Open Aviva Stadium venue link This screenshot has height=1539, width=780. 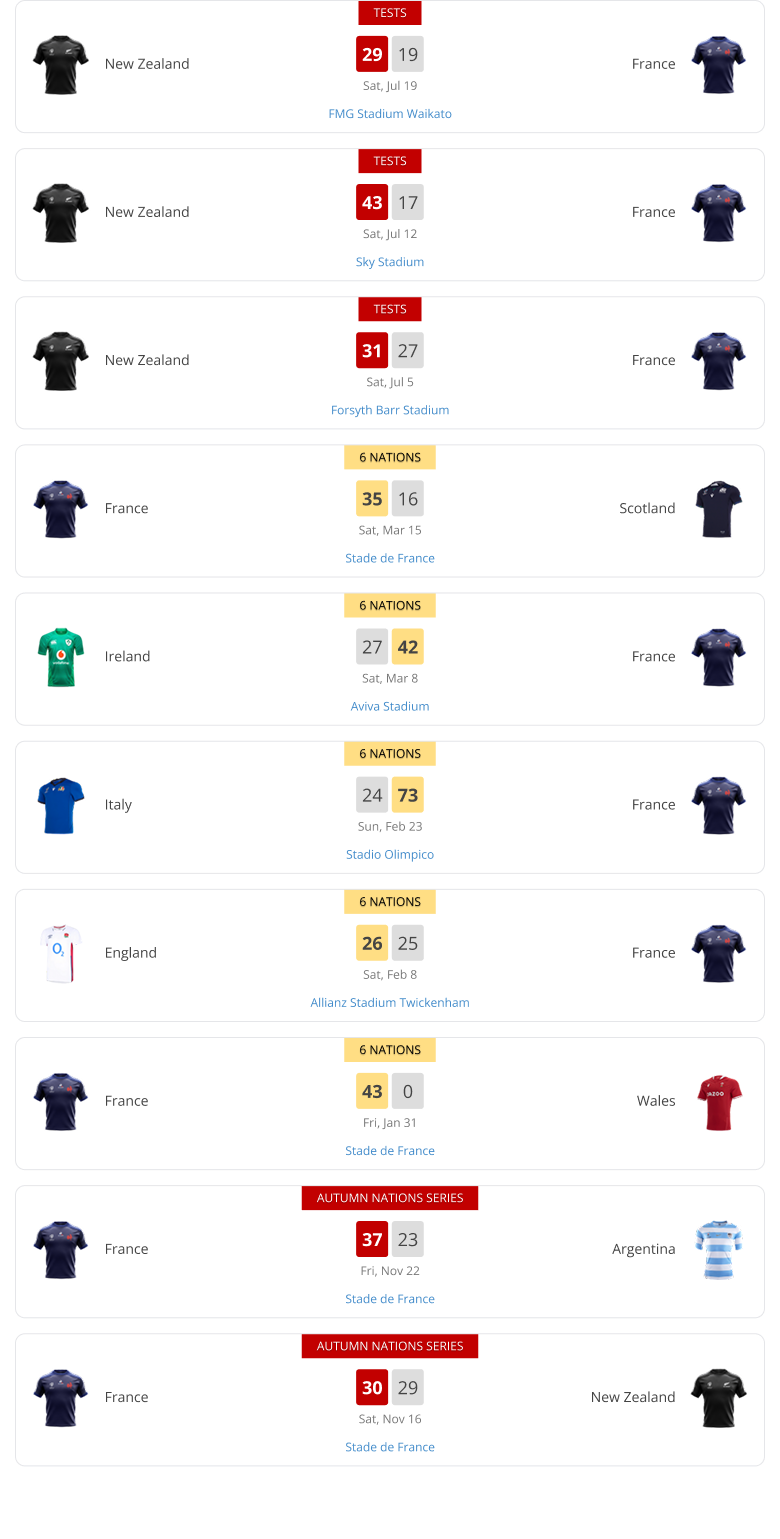(390, 706)
